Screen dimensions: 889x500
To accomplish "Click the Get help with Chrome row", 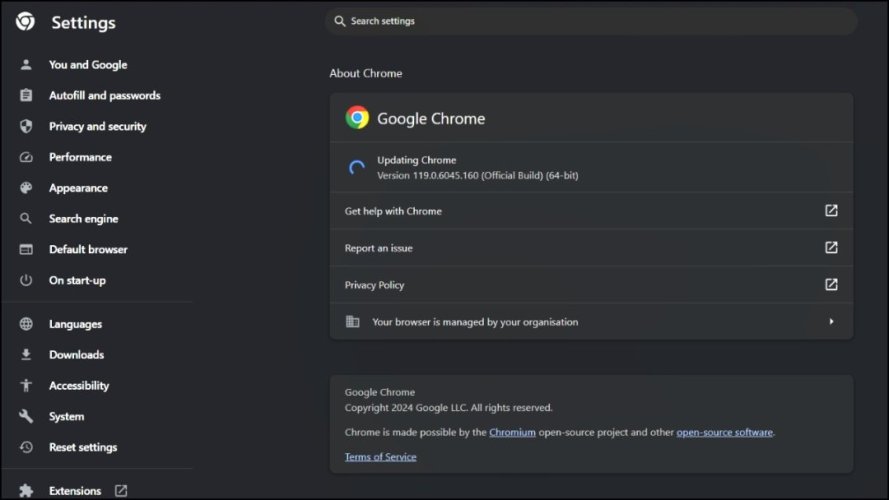I will click(x=591, y=211).
